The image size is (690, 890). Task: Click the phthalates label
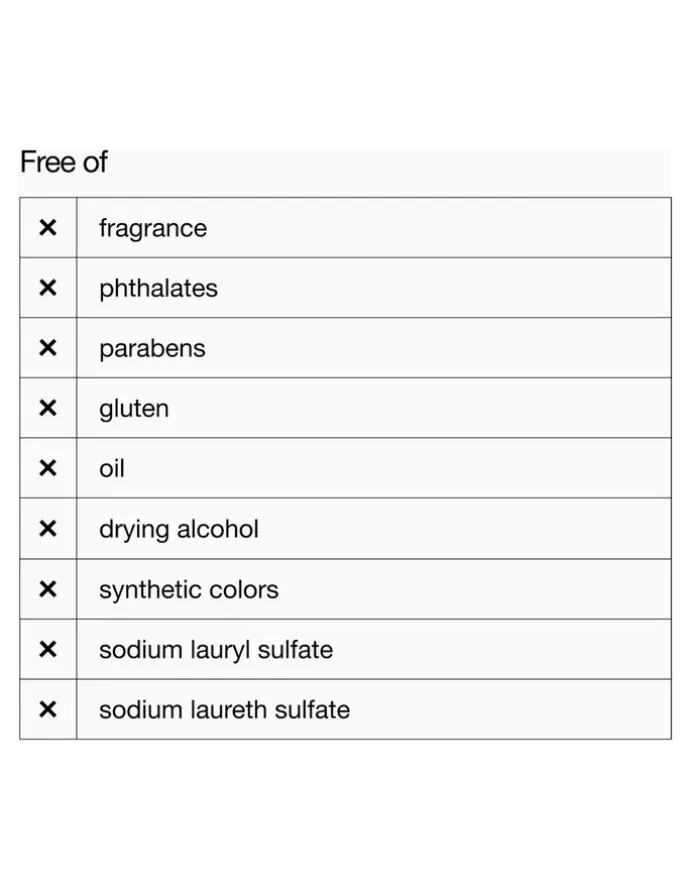tap(158, 289)
